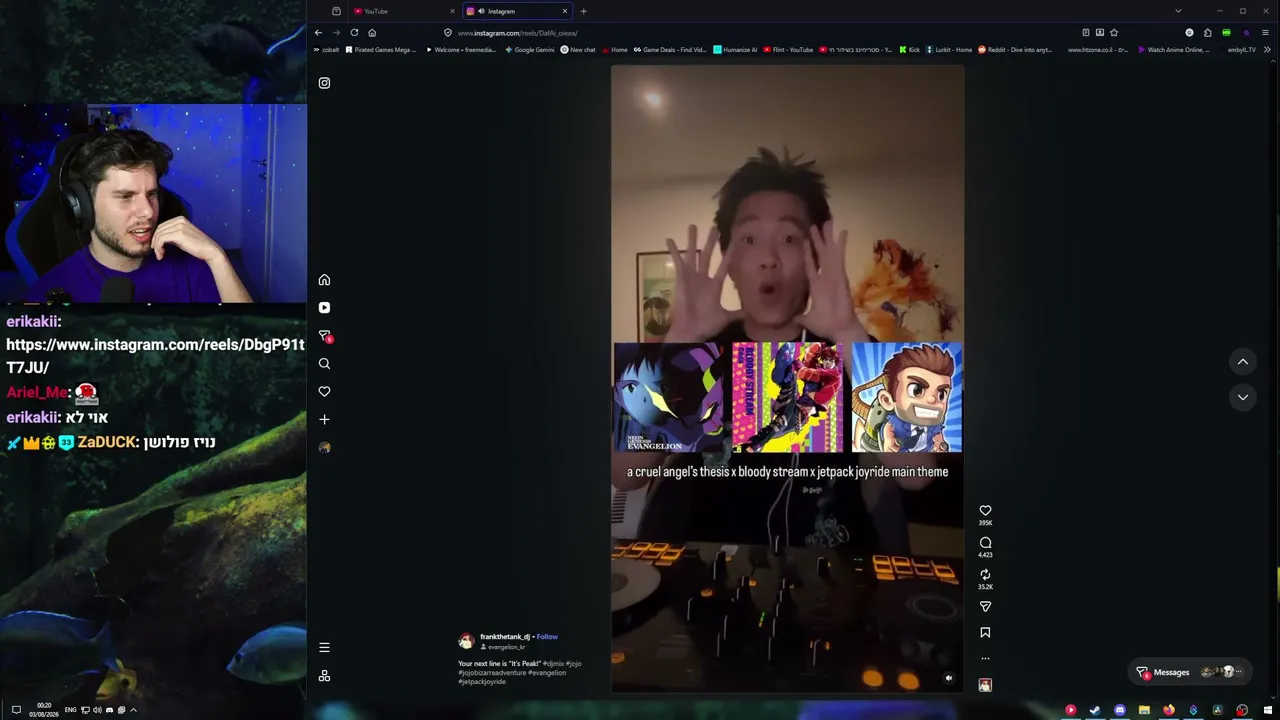Click the Instagram logo in the sidebar

324,83
